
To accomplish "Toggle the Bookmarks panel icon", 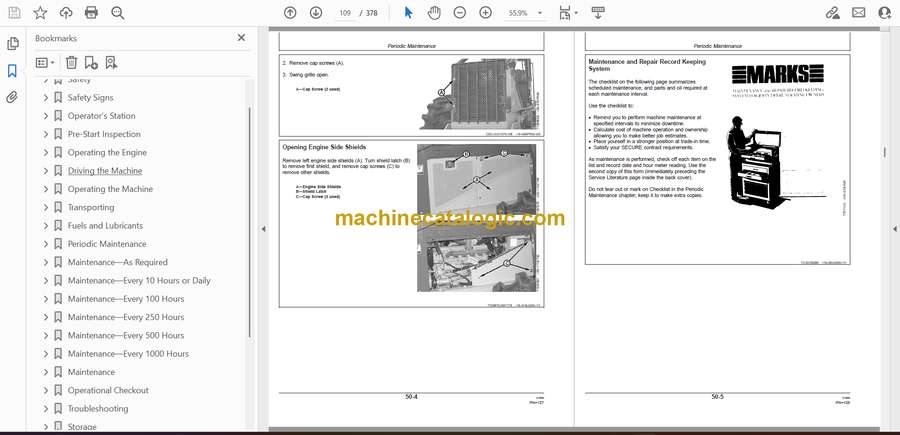I will (12, 71).
